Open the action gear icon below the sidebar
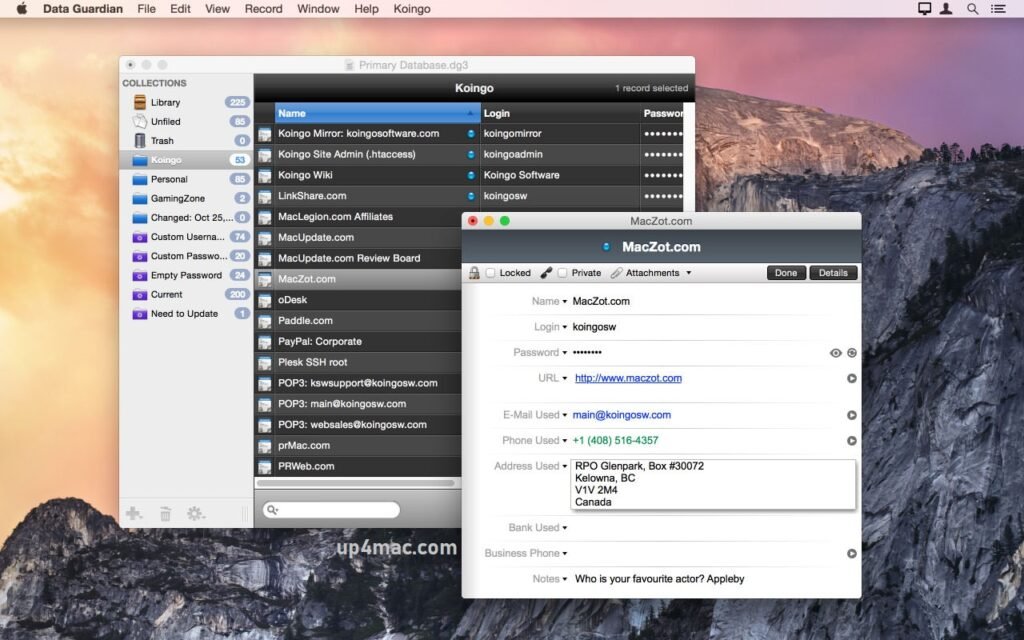 tap(196, 511)
